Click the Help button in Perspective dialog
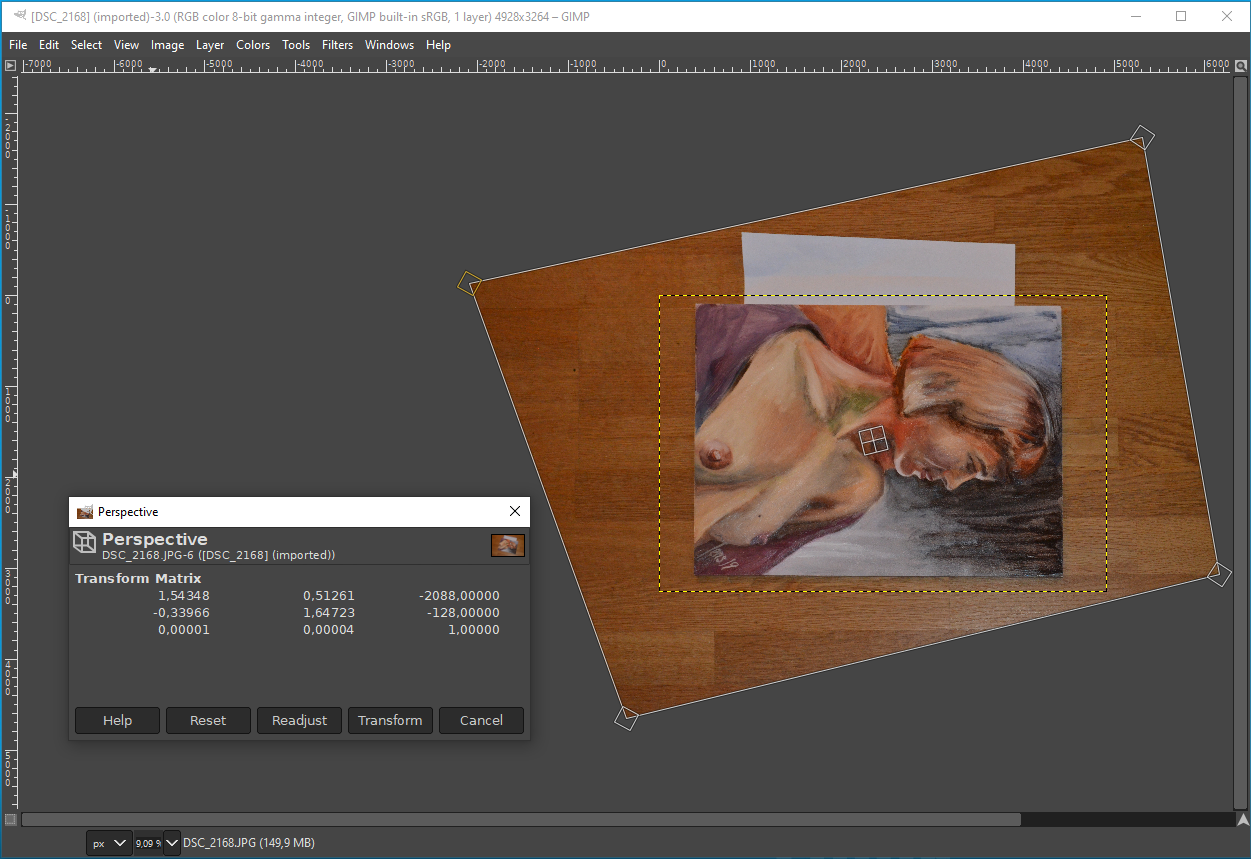The image size is (1251, 859). click(x=117, y=720)
